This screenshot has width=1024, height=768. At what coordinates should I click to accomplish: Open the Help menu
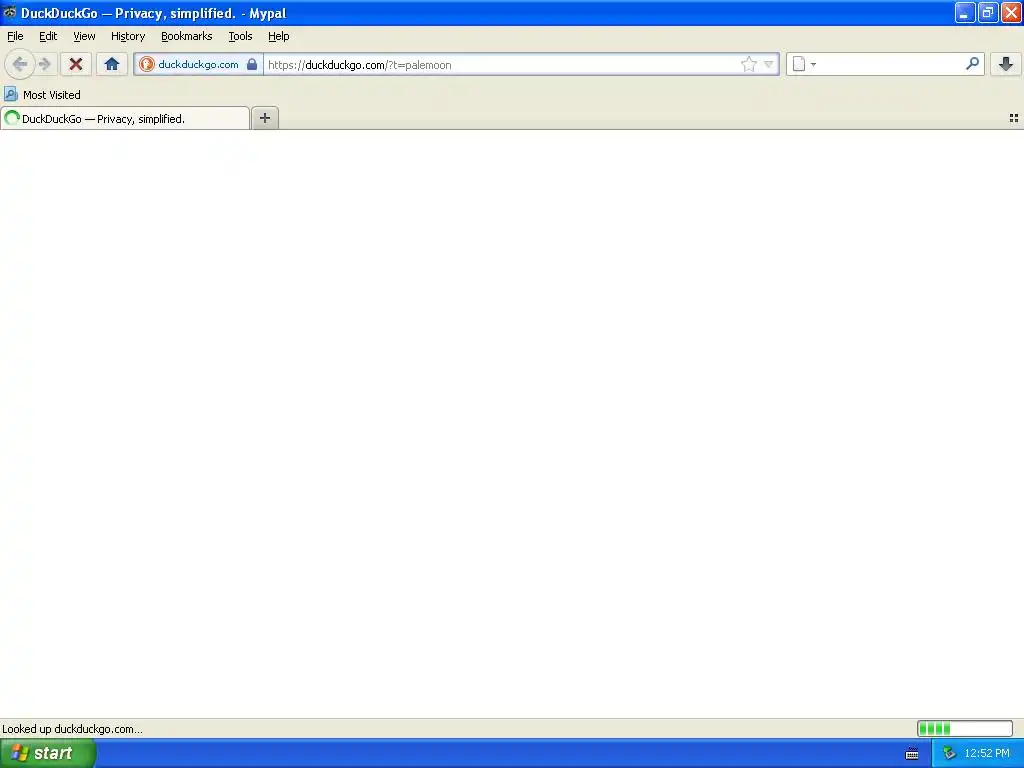click(279, 36)
